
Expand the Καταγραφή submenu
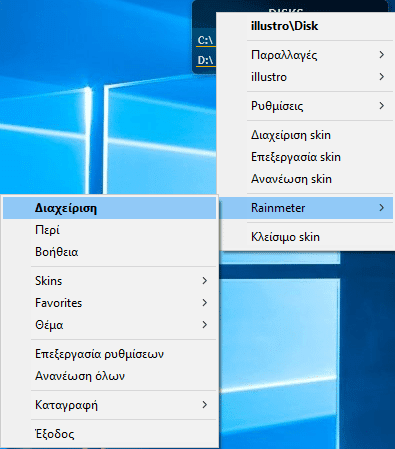click(x=110, y=405)
